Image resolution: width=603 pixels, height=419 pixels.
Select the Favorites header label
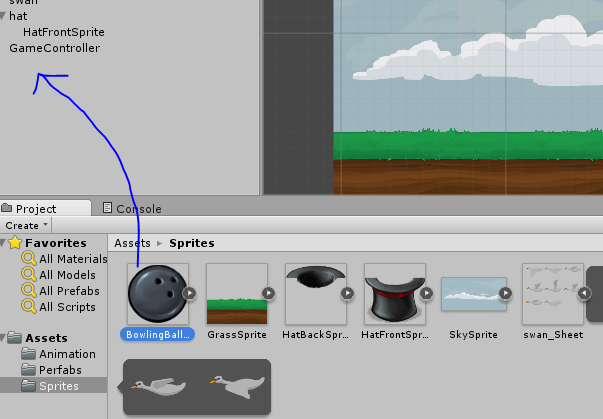56,243
